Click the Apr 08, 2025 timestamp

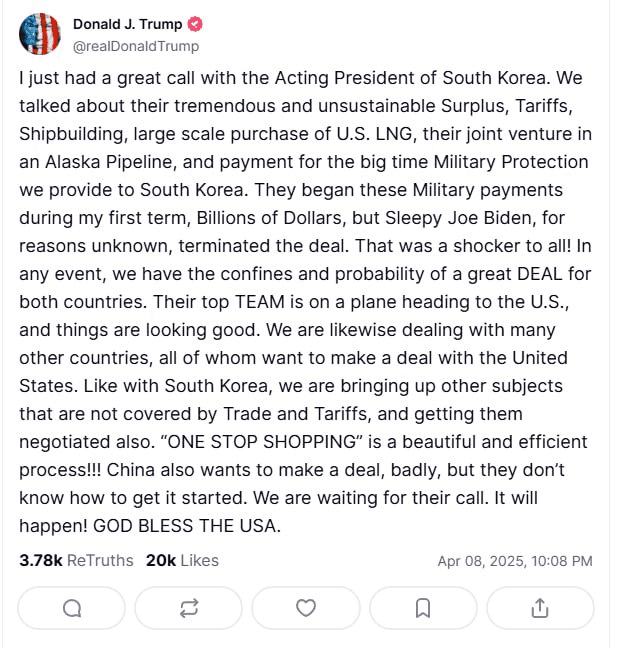[x=515, y=561]
